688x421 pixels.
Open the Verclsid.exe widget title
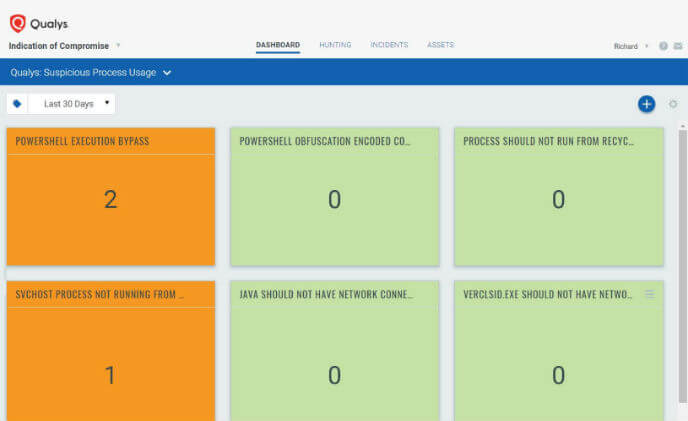[x=548, y=294]
